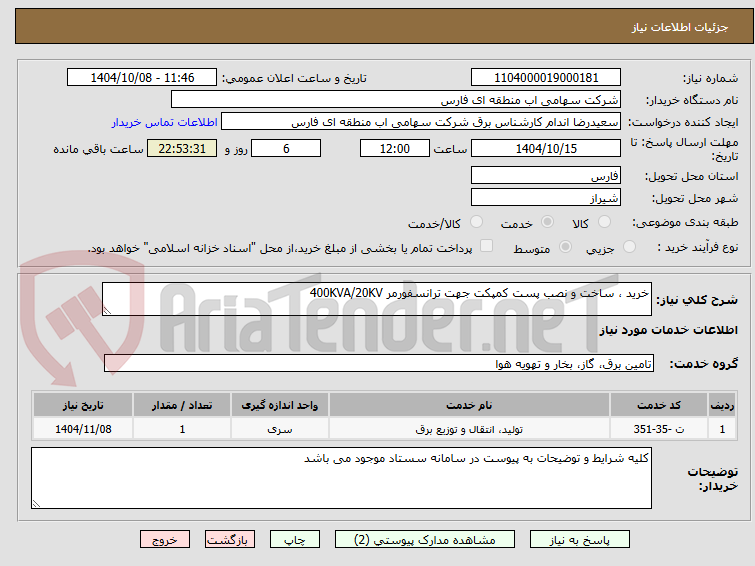
Task: Click the deadline date field 1404/10/15
Action: (x=546, y=148)
